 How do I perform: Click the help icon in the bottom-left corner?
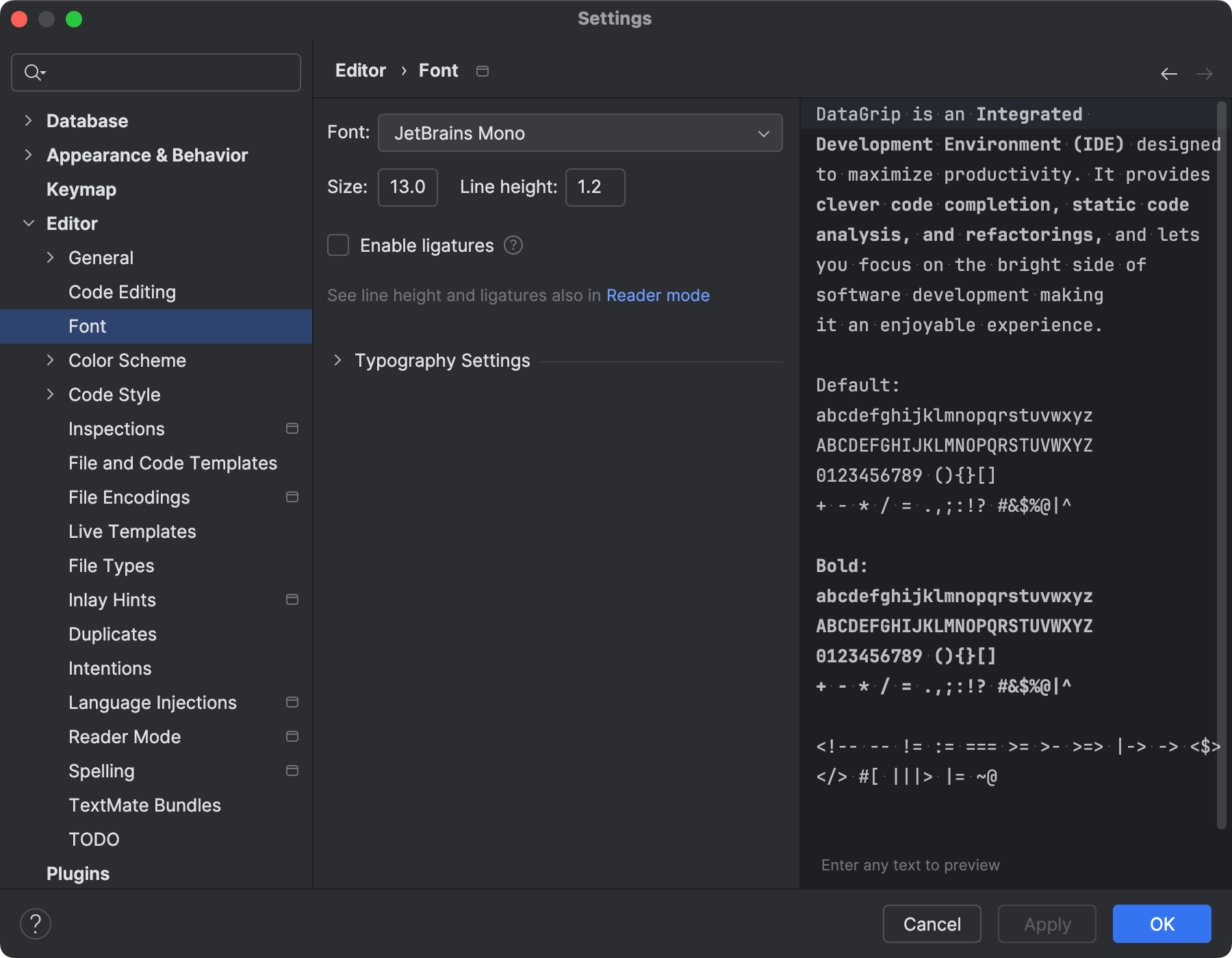36,923
